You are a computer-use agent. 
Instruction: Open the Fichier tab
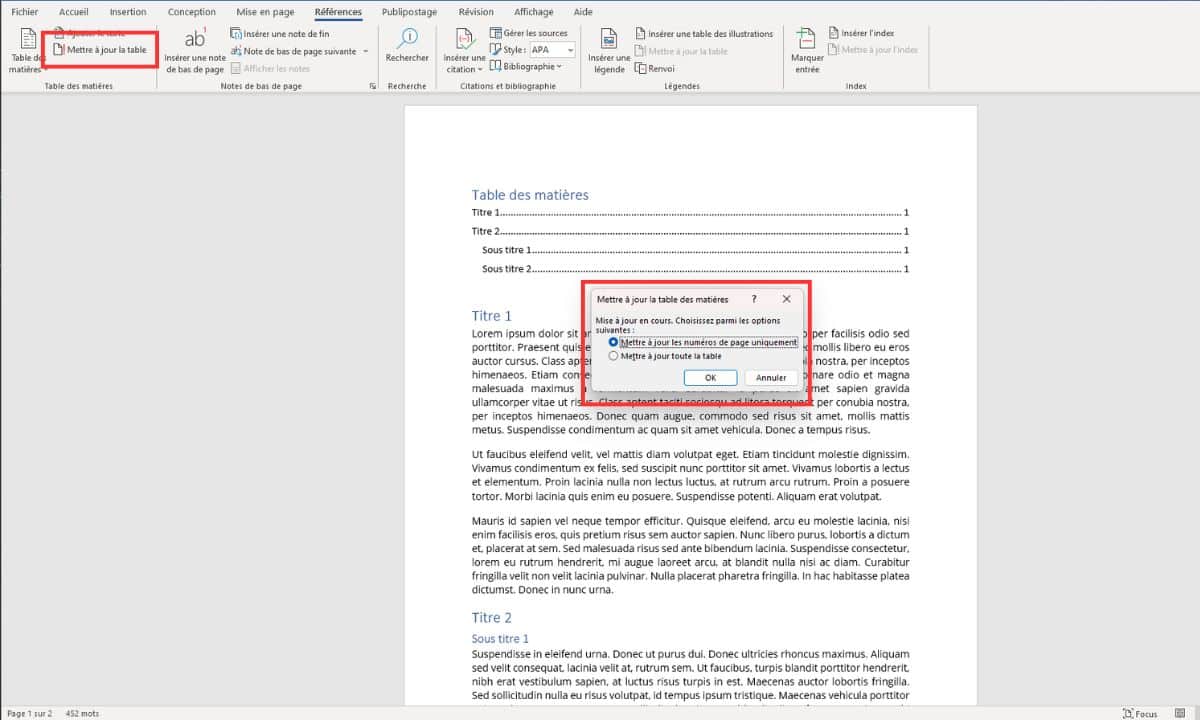click(24, 12)
